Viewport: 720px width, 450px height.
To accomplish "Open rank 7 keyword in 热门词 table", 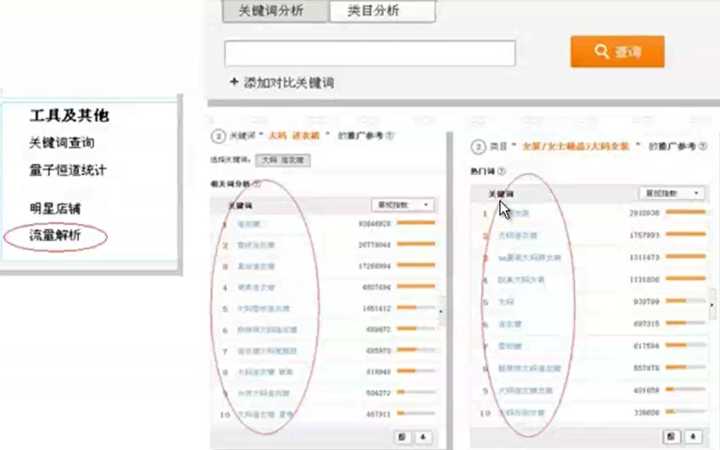I will [510, 346].
